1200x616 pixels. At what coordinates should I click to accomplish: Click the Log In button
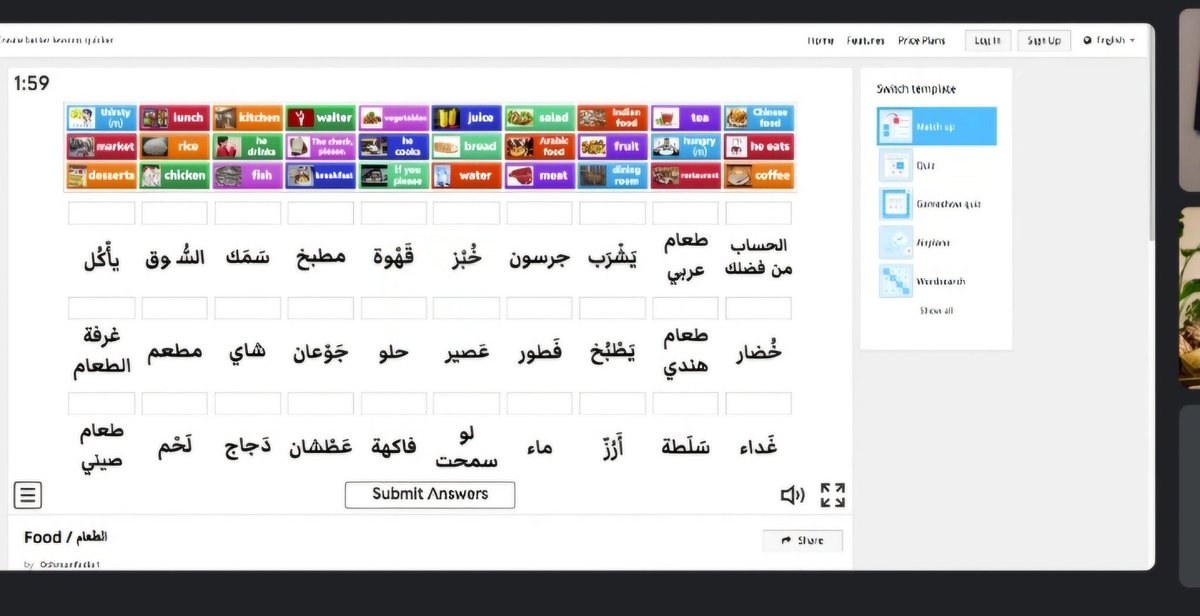tap(988, 40)
